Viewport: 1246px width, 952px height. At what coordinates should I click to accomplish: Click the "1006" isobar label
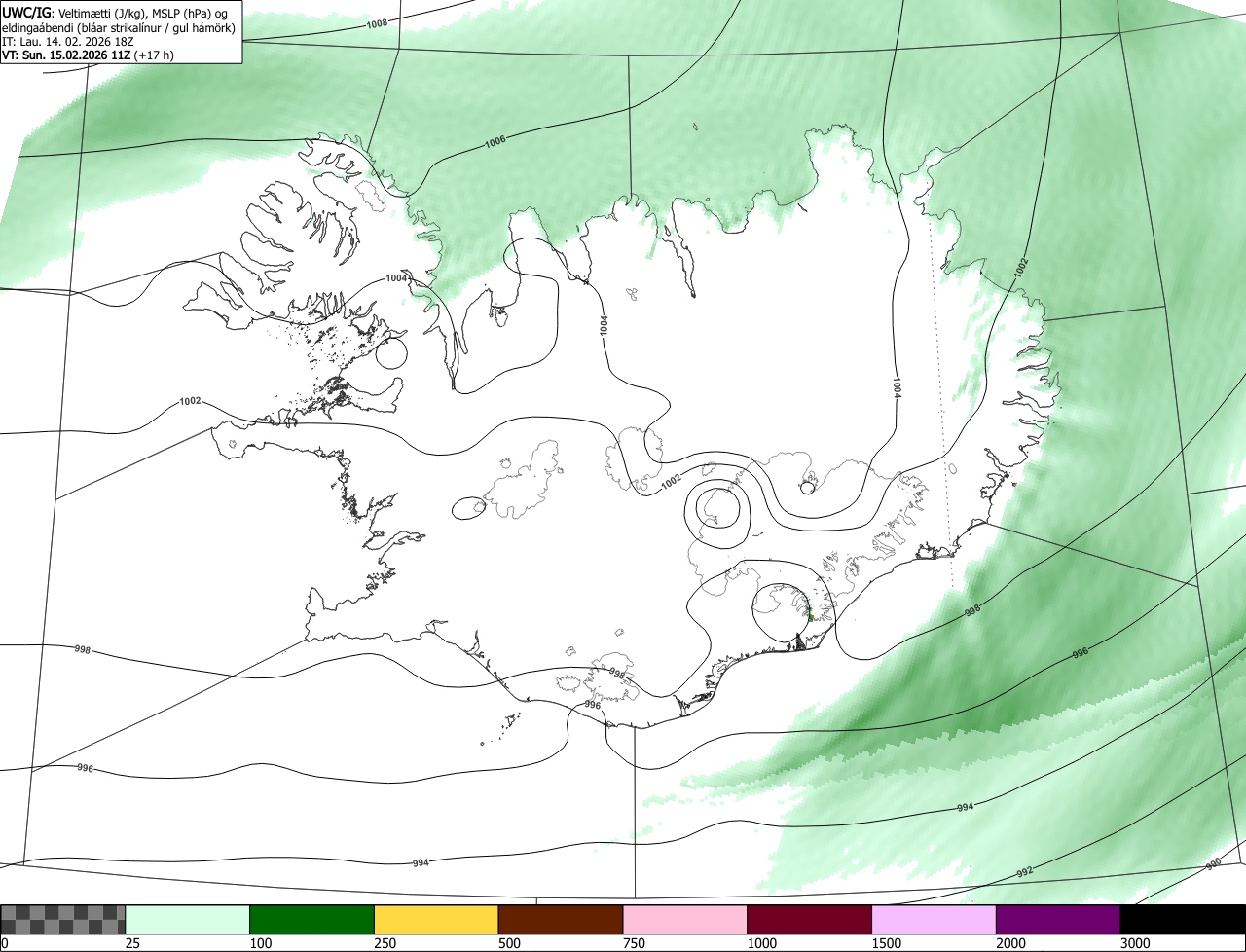pos(495,142)
